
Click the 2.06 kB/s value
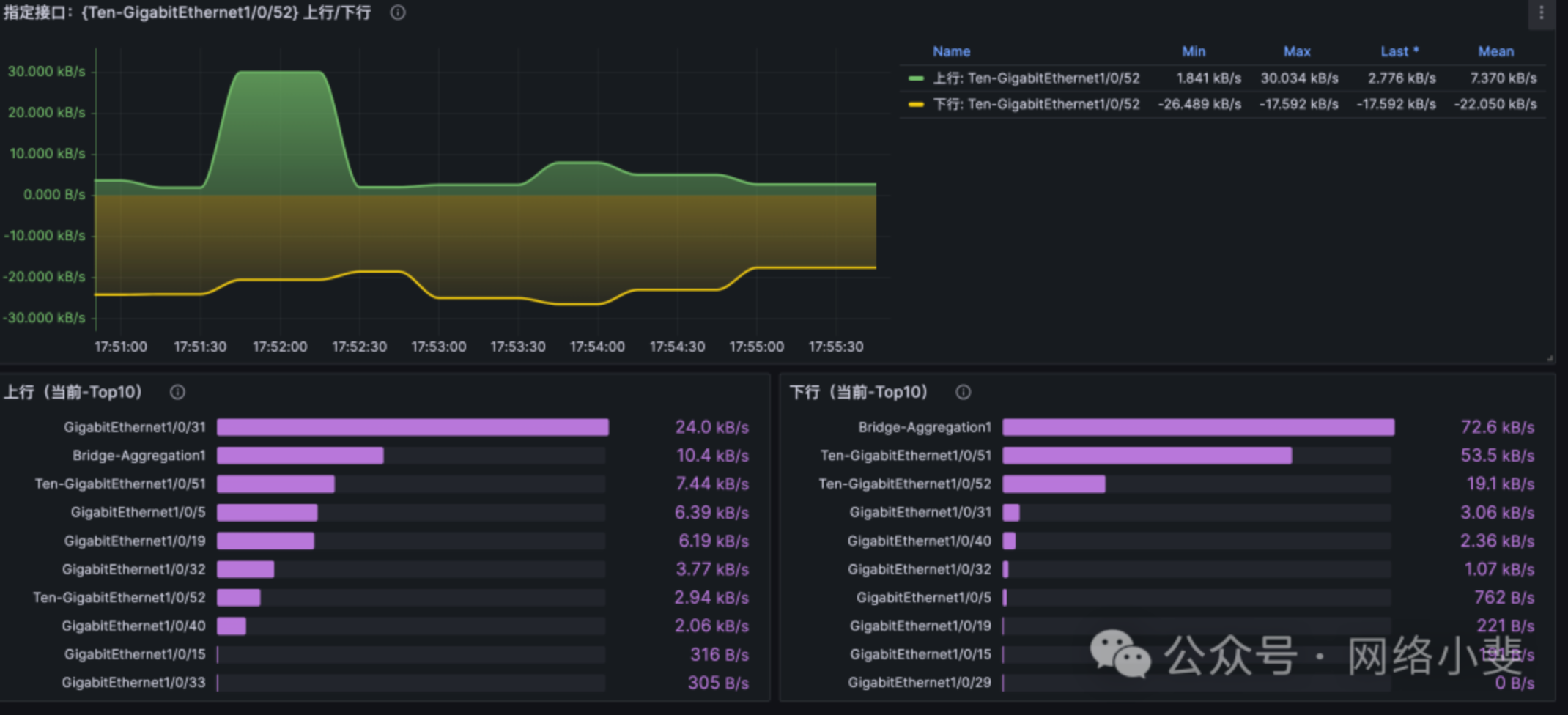pyautogui.click(x=711, y=626)
